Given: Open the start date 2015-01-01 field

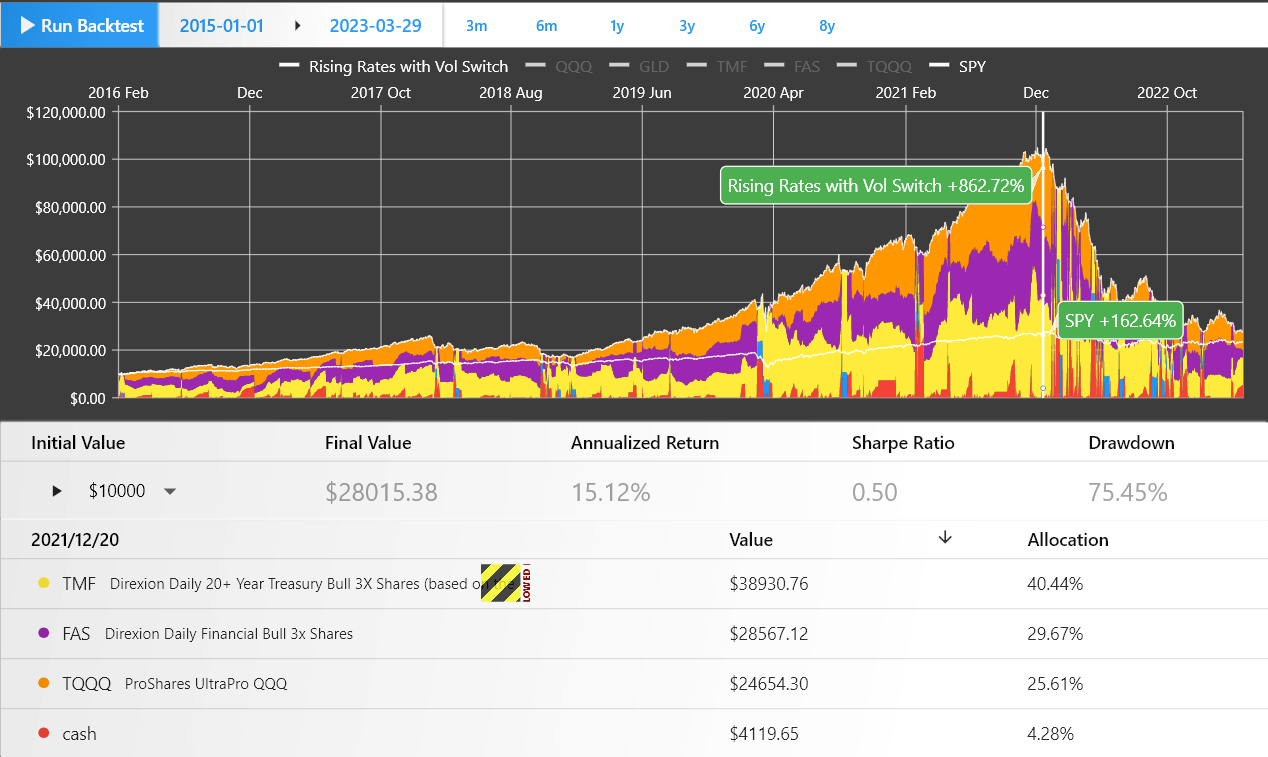Looking at the screenshot, I should click(x=221, y=26).
